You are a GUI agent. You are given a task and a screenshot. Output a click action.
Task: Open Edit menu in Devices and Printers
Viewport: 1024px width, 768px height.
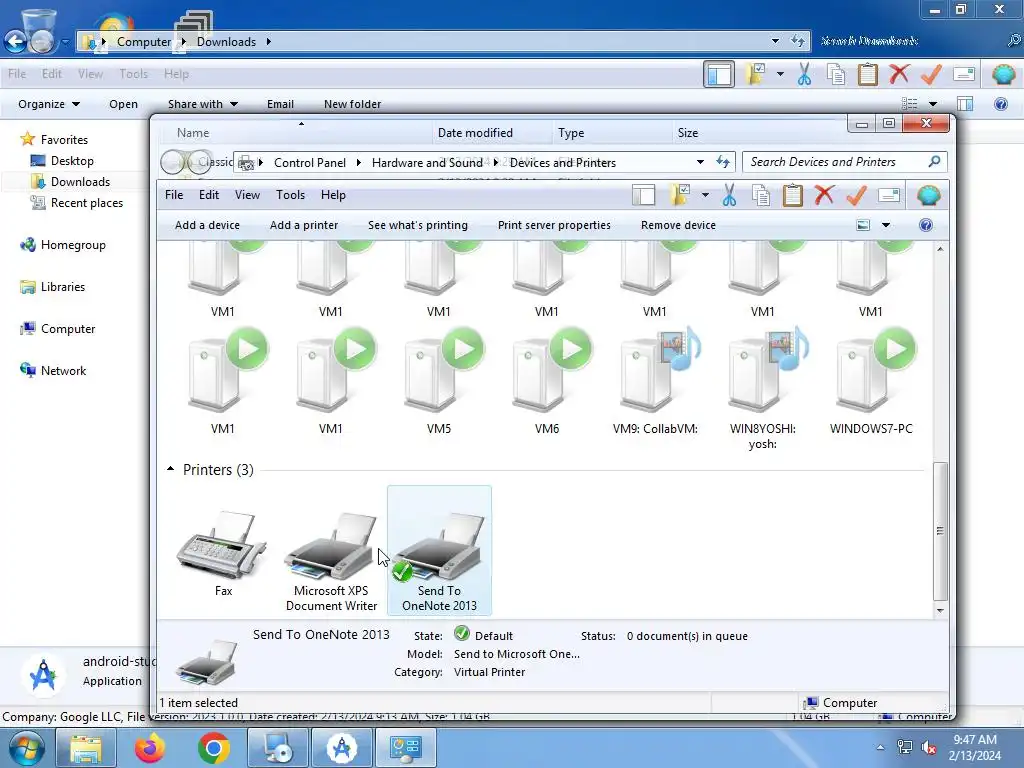(209, 195)
